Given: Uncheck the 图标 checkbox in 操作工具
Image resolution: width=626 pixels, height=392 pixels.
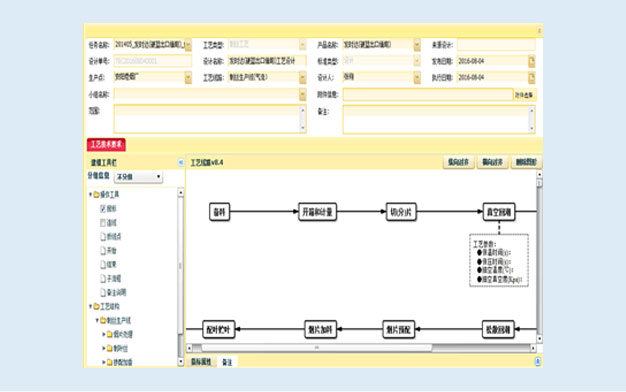Looking at the screenshot, I should click(103, 209).
